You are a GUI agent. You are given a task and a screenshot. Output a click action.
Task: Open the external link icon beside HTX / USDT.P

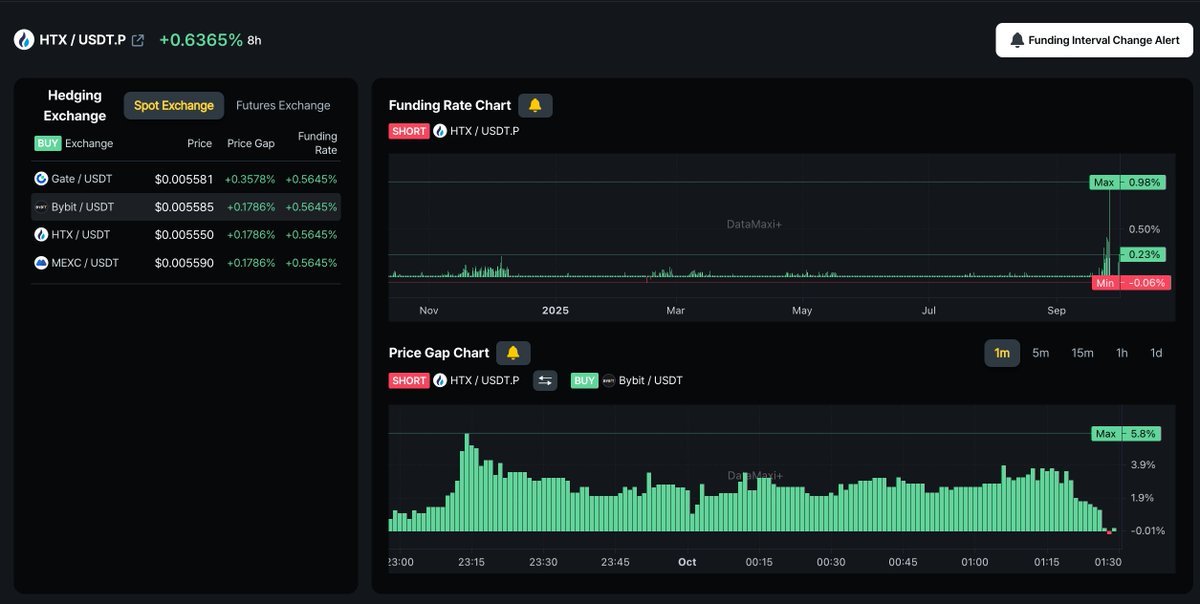coord(138,40)
